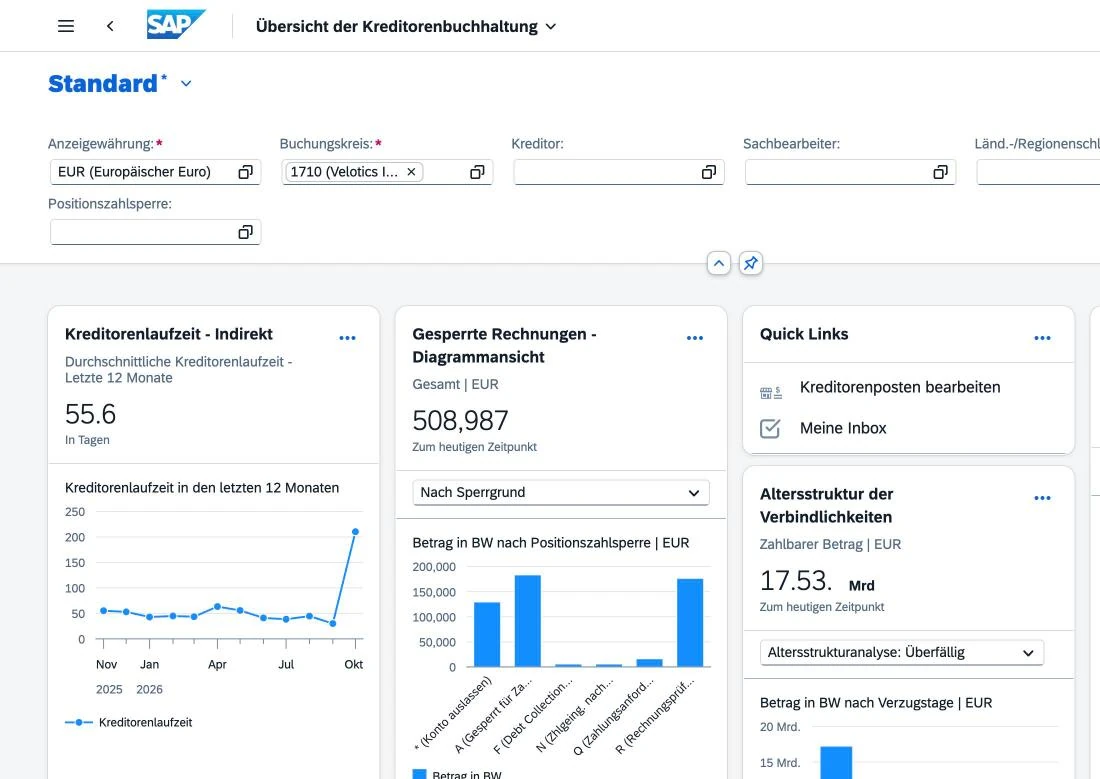
Task: Click the tall bar in Verzugstage chart
Action: (x=836, y=763)
